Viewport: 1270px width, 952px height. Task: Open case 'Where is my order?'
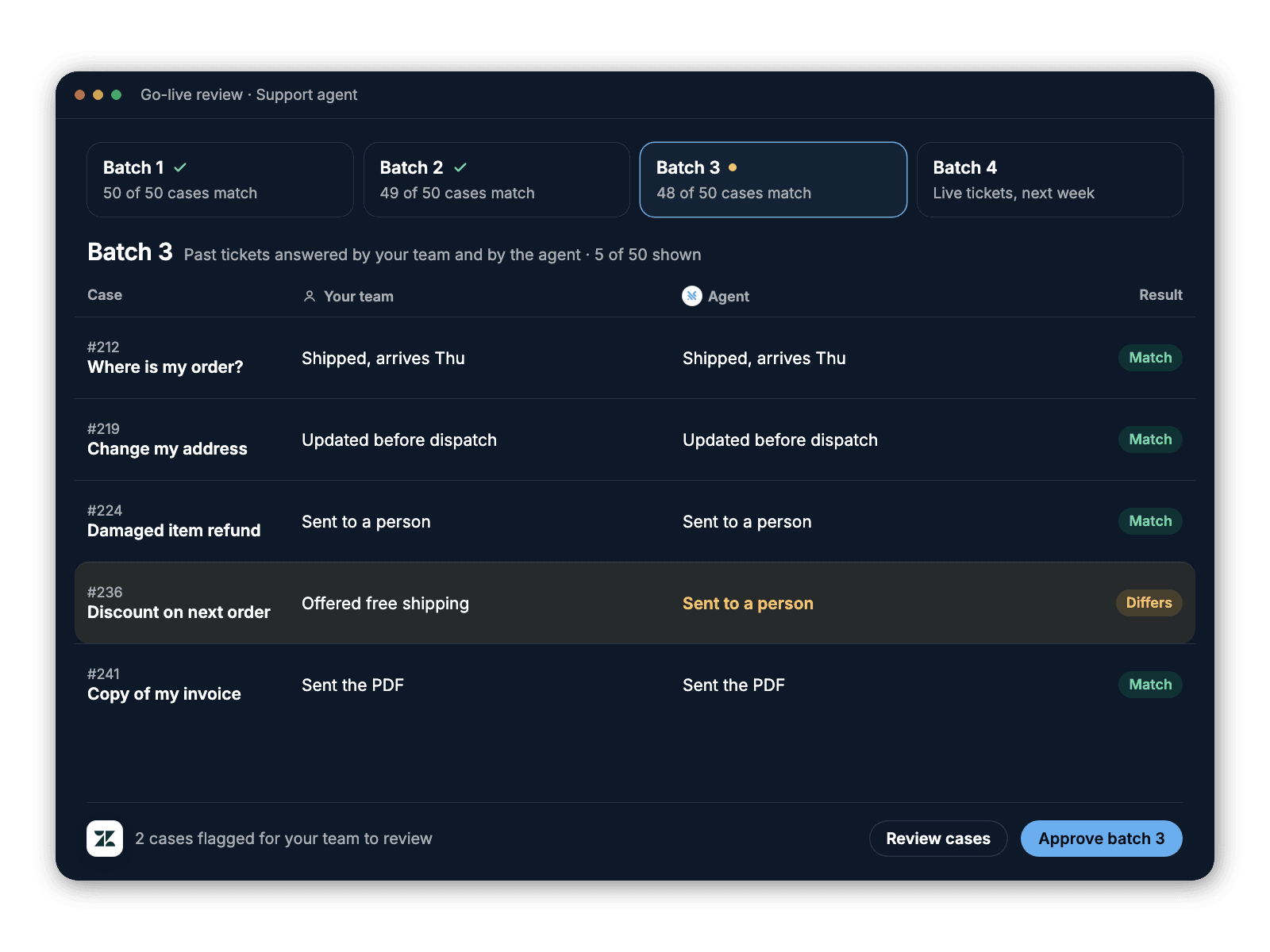coord(635,358)
